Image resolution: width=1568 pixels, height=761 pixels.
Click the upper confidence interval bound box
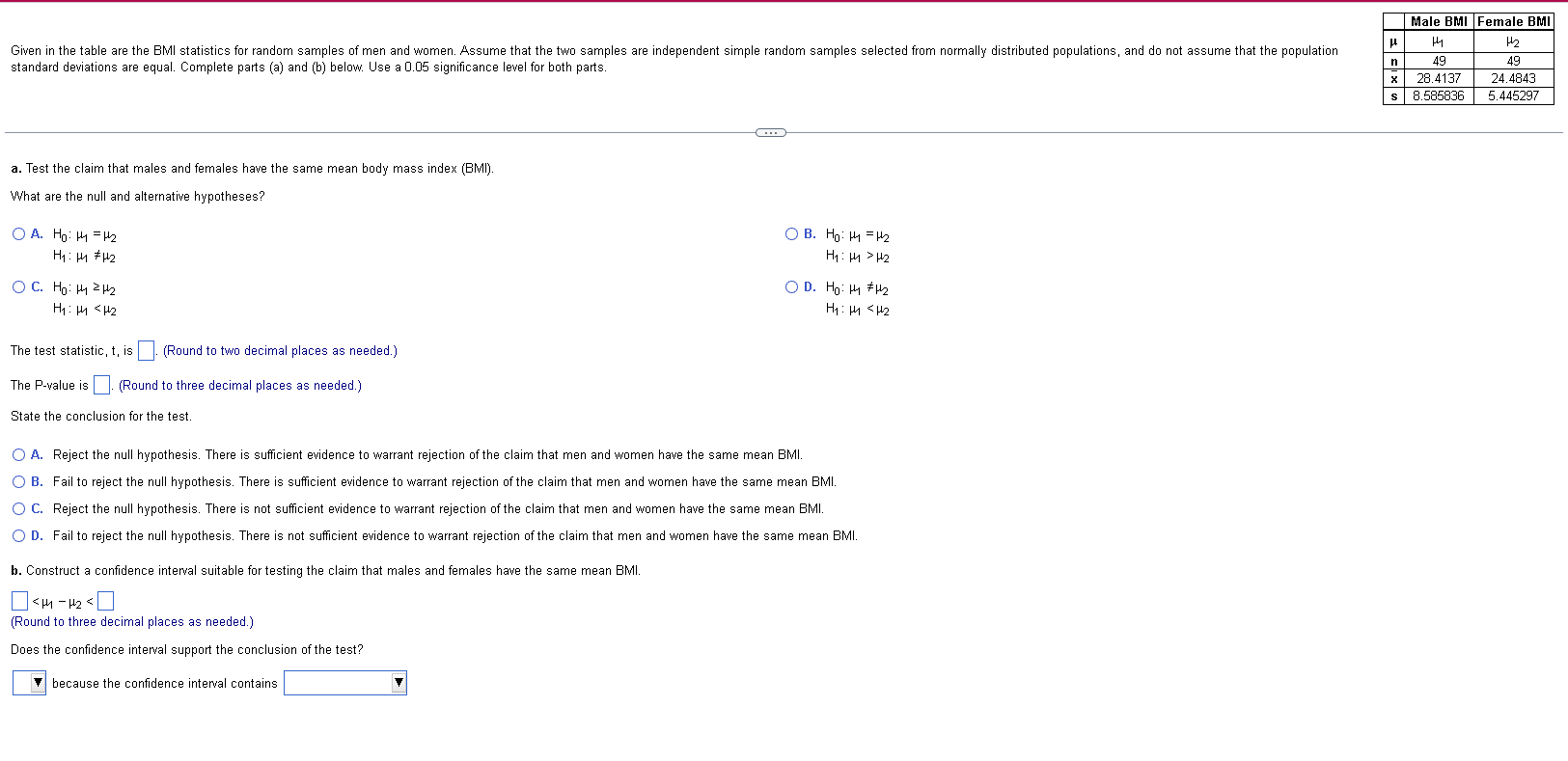[105, 600]
